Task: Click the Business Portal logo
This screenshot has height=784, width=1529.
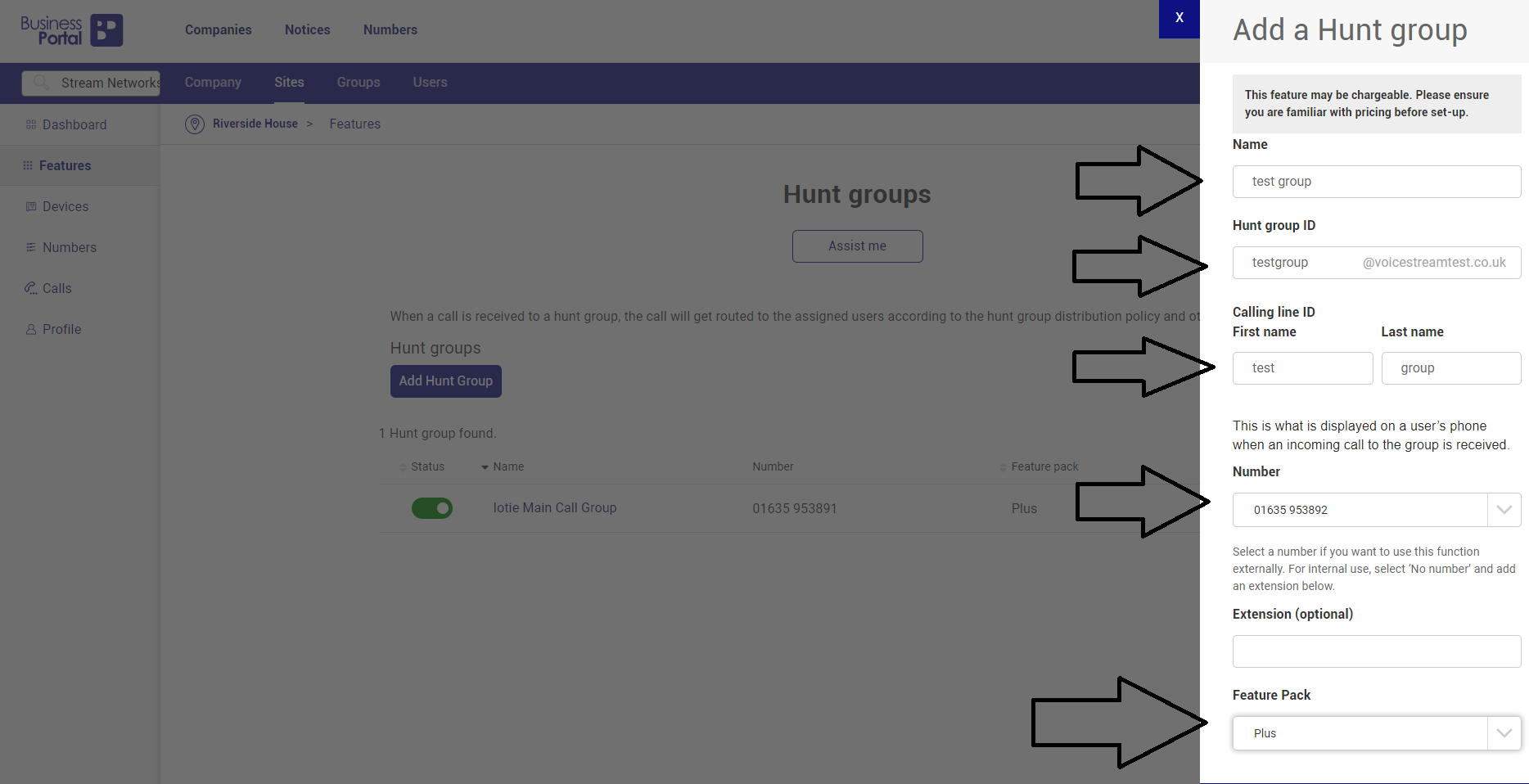Action: tap(71, 30)
